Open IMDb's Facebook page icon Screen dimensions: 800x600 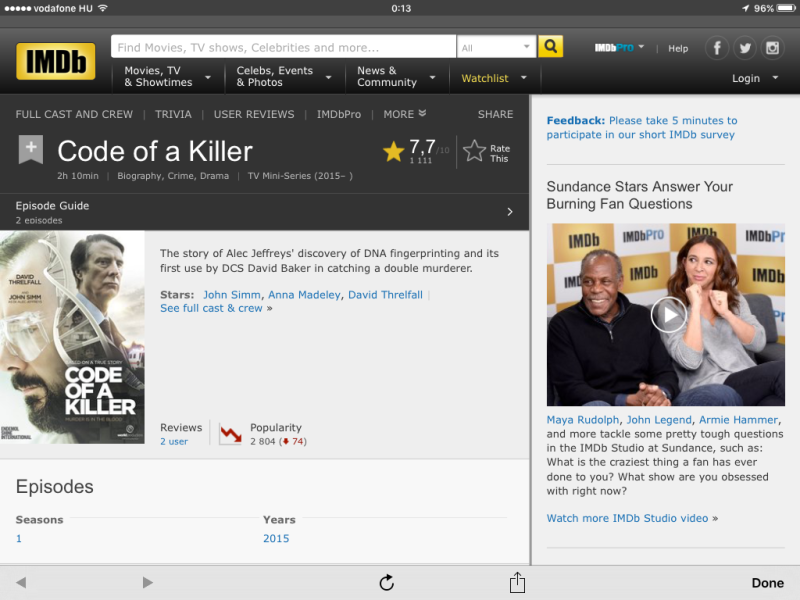717,48
